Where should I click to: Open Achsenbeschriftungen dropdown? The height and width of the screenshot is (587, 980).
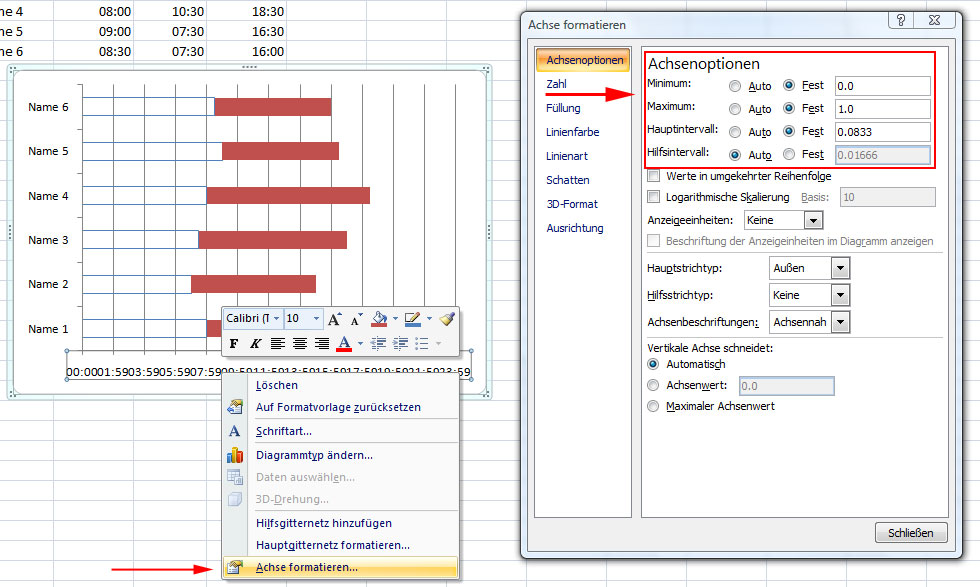[841, 323]
